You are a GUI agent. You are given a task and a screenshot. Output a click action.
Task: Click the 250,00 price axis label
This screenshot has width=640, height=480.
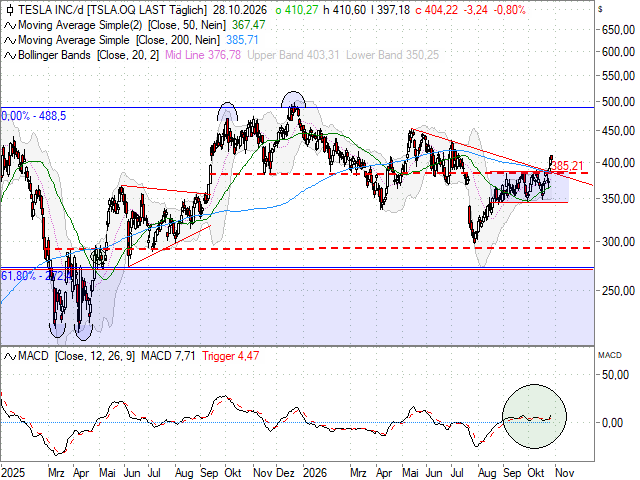tap(618, 291)
